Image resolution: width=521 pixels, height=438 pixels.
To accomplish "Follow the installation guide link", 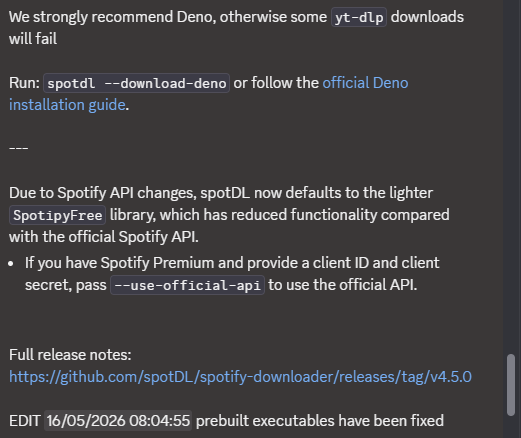I will (x=67, y=105).
